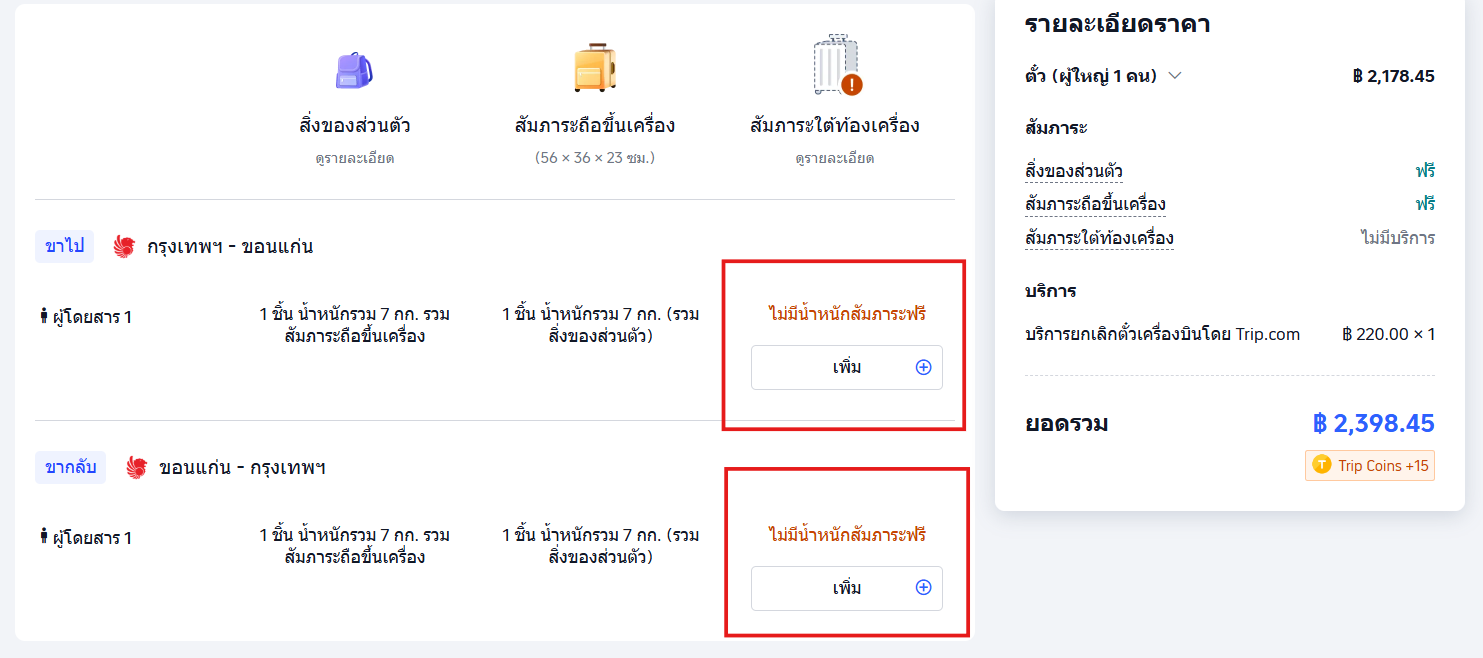Click the สัมภาระใต้ท้องเครื่อง link in price details
The width and height of the screenshot is (1483, 658).
click(x=1099, y=238)
